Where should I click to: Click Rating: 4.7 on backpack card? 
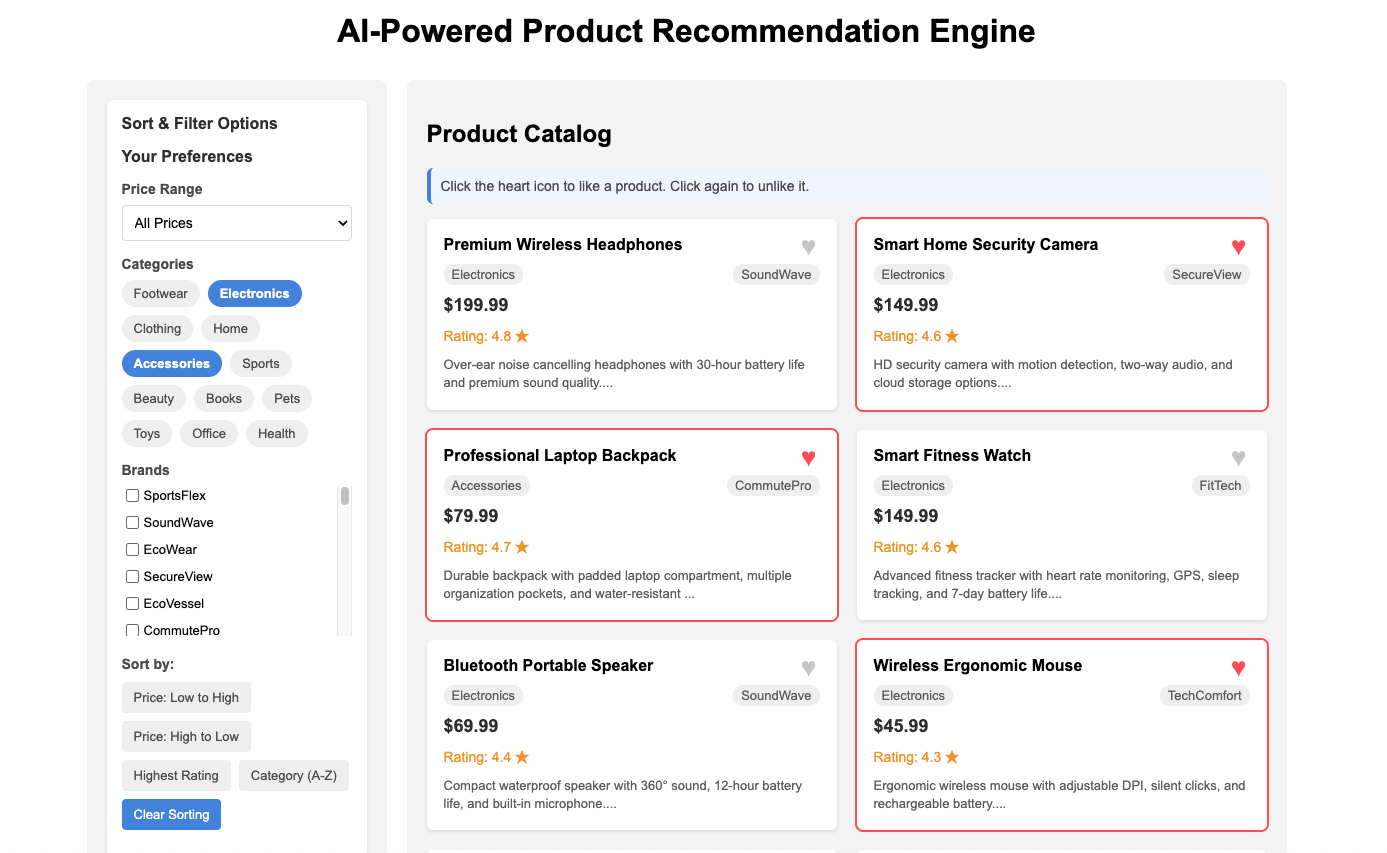tap(486, 547)
